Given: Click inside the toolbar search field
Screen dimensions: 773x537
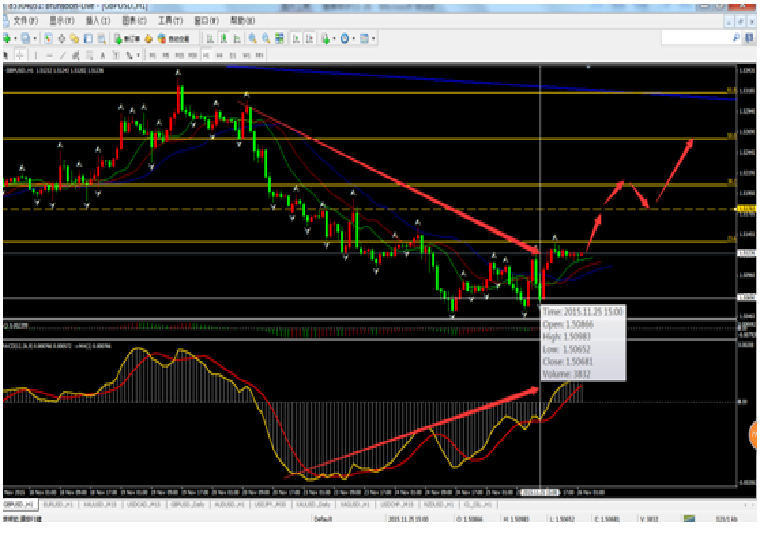Looking at the screenshot, I should (x=696, y=37).
